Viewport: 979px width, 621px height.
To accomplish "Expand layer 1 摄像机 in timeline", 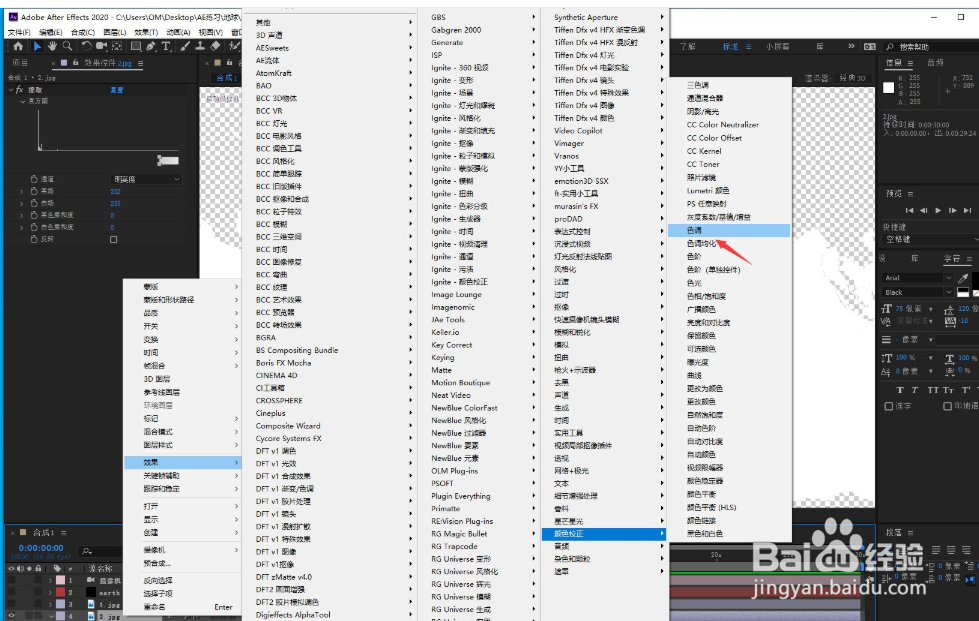I will pyautogui.click(x=50, y=580).
